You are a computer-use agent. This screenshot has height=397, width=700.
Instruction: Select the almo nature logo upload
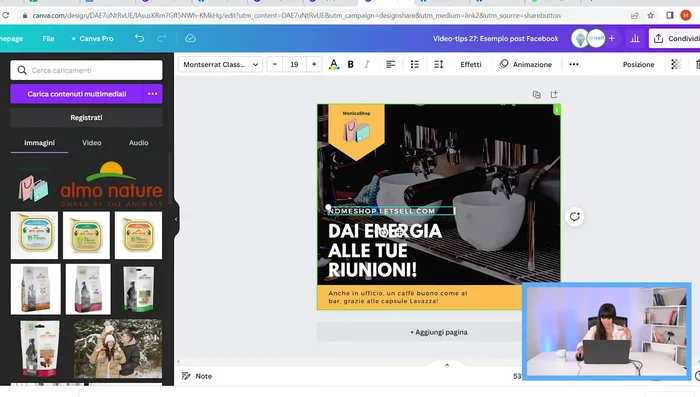(111, 184)
